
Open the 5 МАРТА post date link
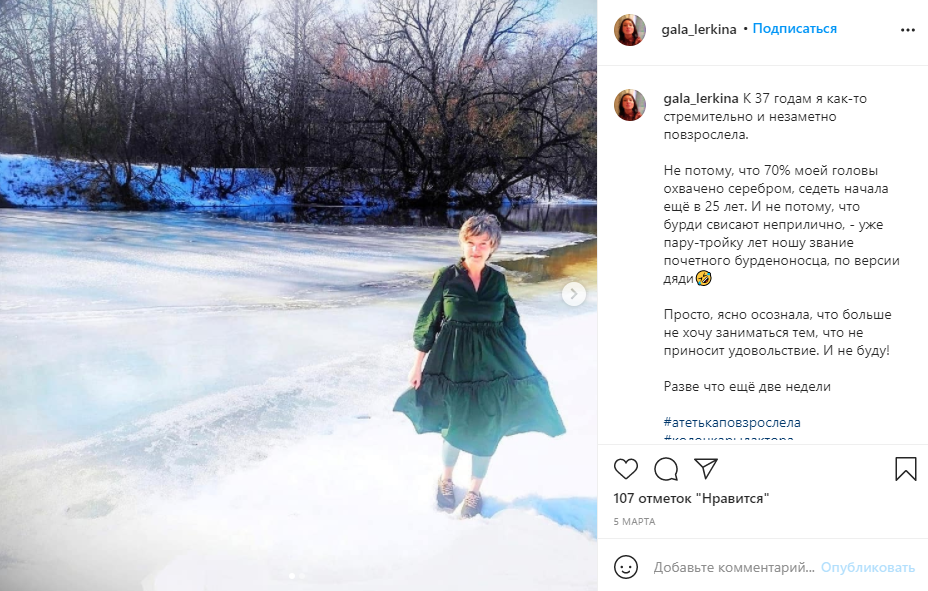click(x=634, y=521)
